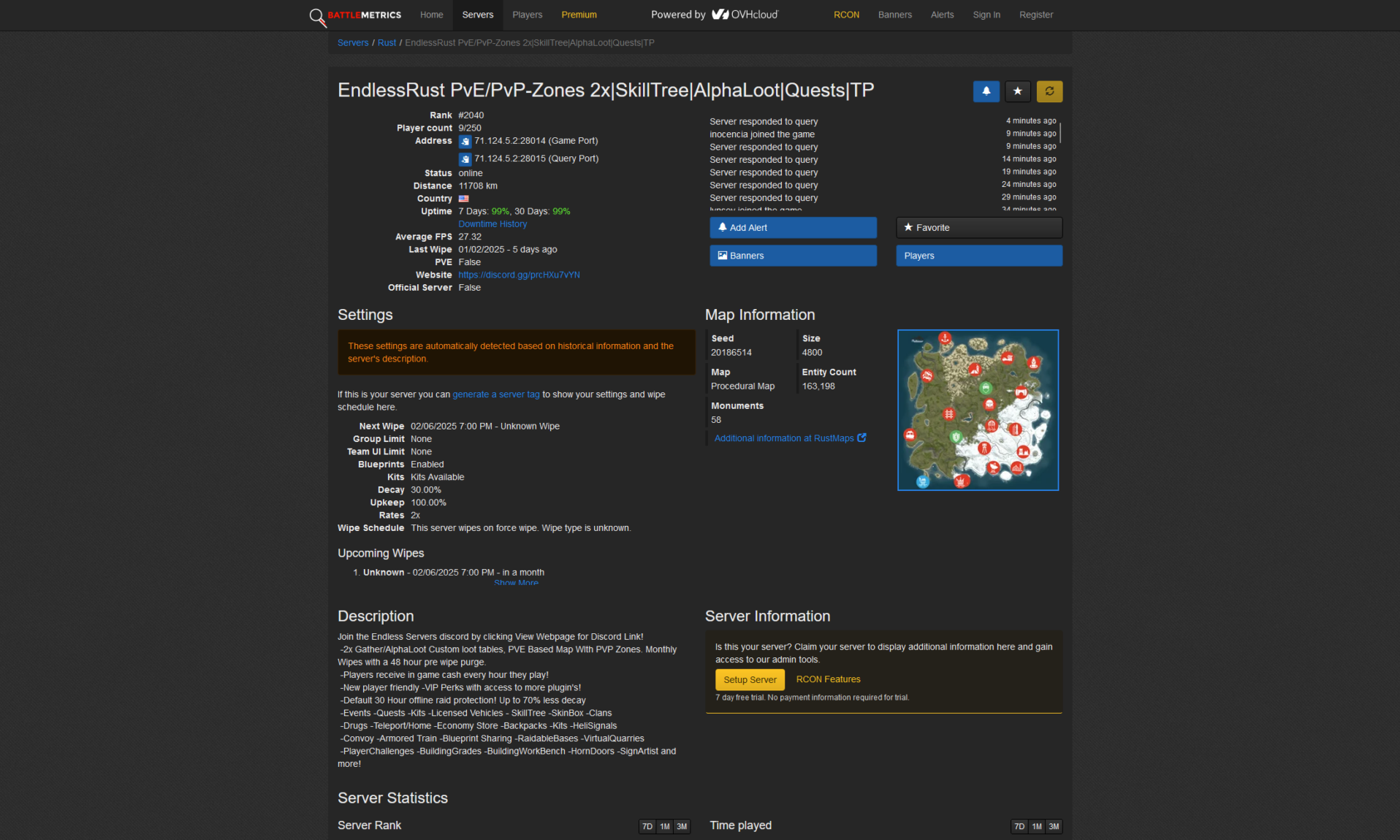Select 1M range for Server Rank
1400x840 pixels.
665,827
